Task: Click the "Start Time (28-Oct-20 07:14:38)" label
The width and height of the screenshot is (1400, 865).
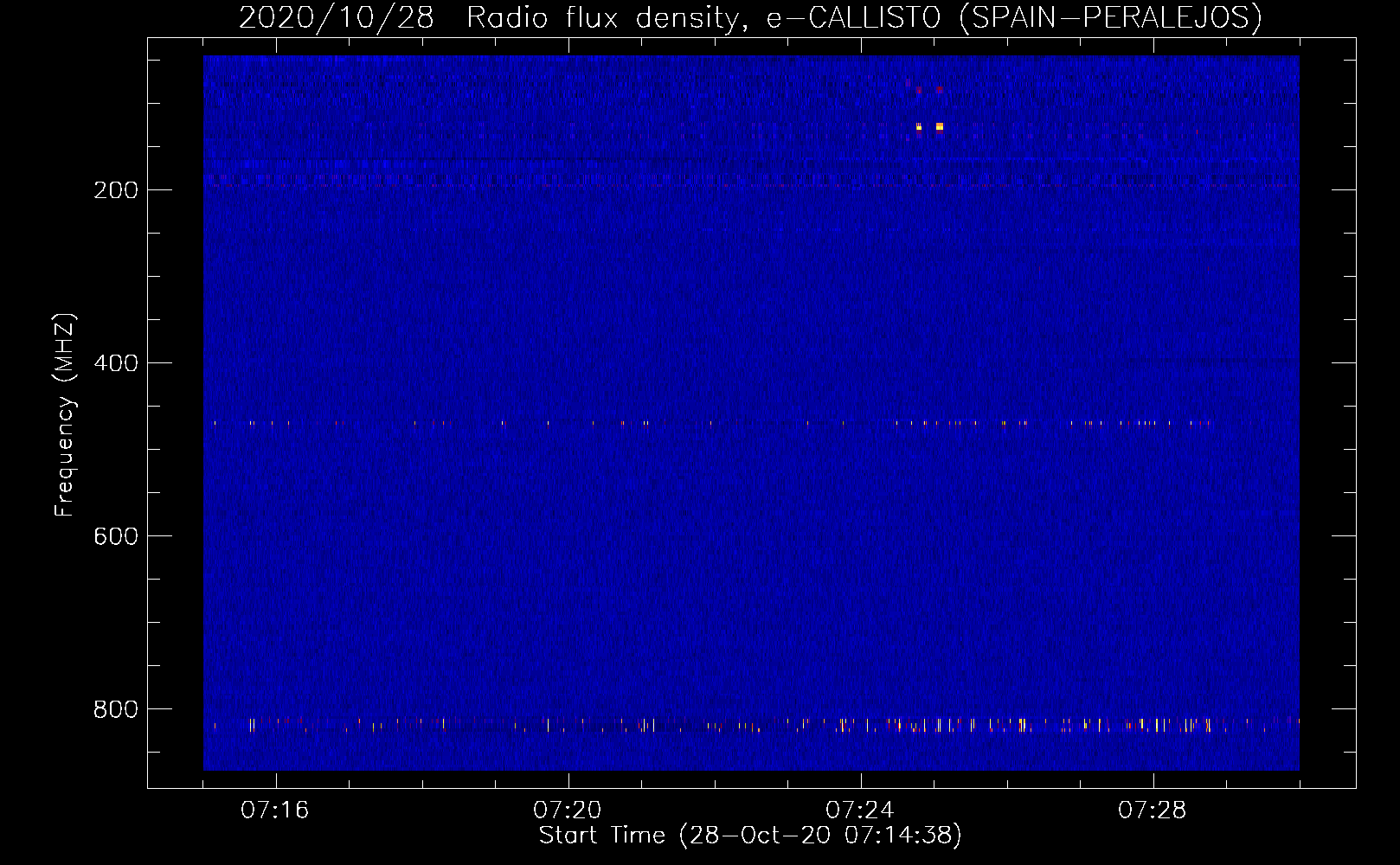Action: 750,836
